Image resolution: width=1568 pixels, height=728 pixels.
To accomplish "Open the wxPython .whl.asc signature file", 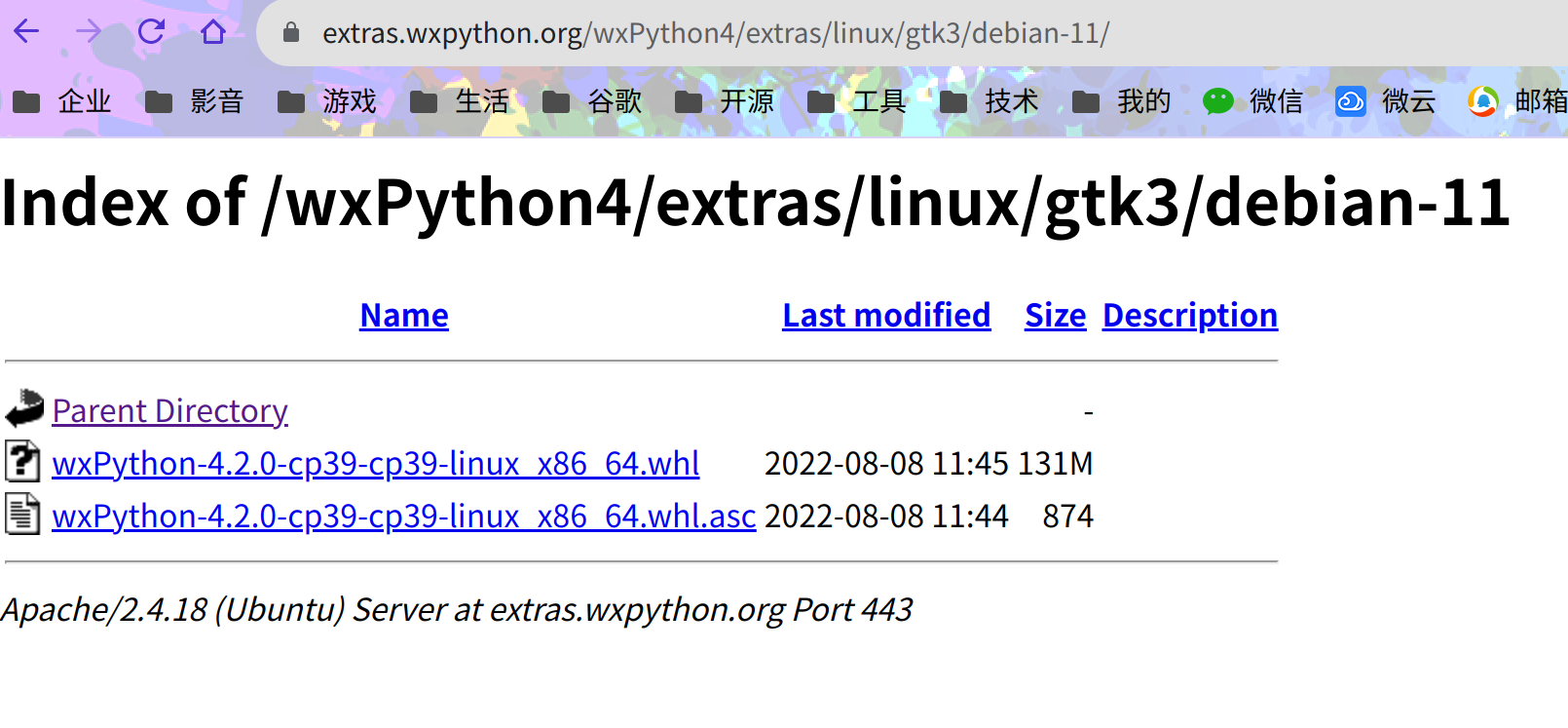I will coord(404,517).
